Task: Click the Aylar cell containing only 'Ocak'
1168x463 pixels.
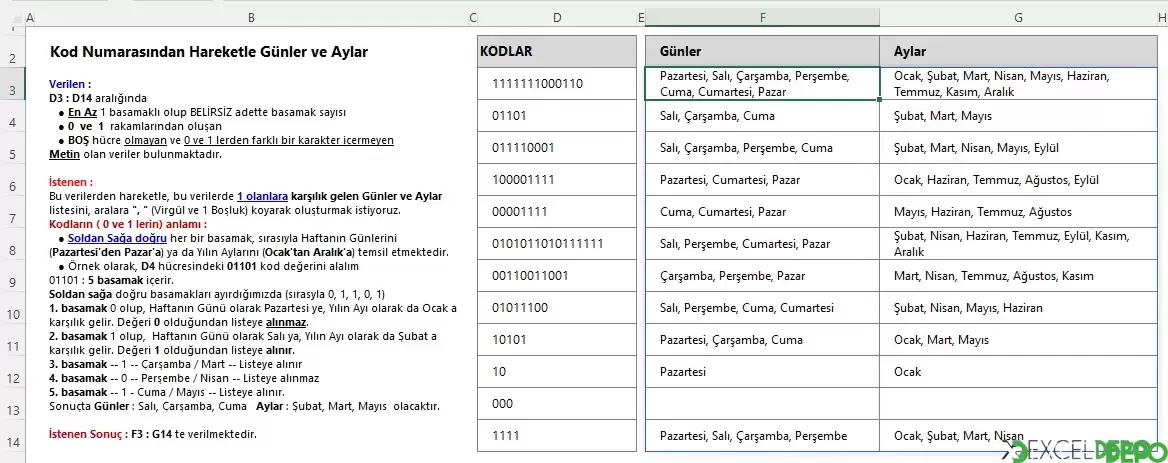Action: tap(1018, 372)
